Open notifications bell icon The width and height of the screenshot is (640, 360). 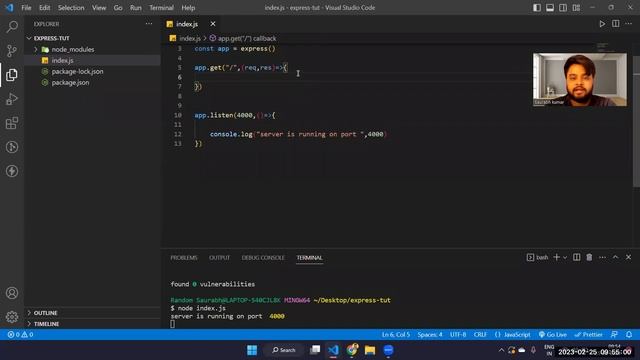(629, 335)
